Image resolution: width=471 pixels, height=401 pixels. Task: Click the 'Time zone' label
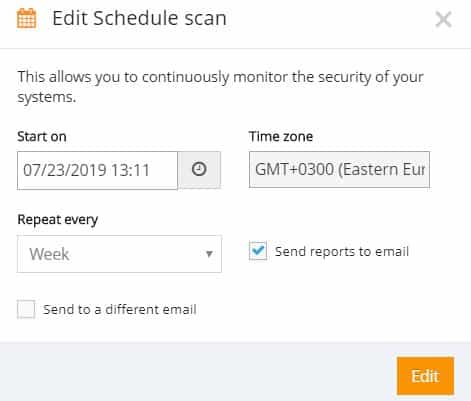(x=281, y=136)
